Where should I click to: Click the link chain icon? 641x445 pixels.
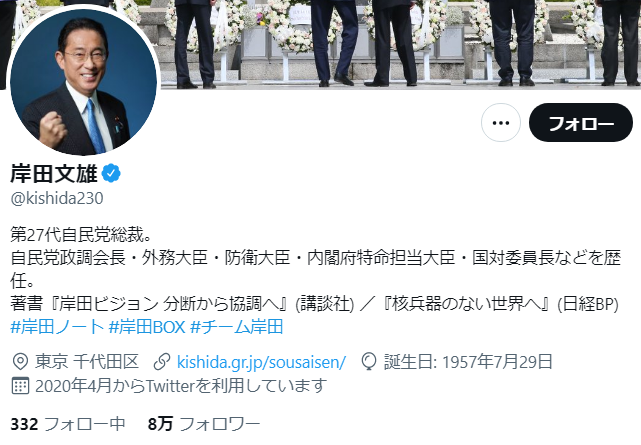coord(161,362)
